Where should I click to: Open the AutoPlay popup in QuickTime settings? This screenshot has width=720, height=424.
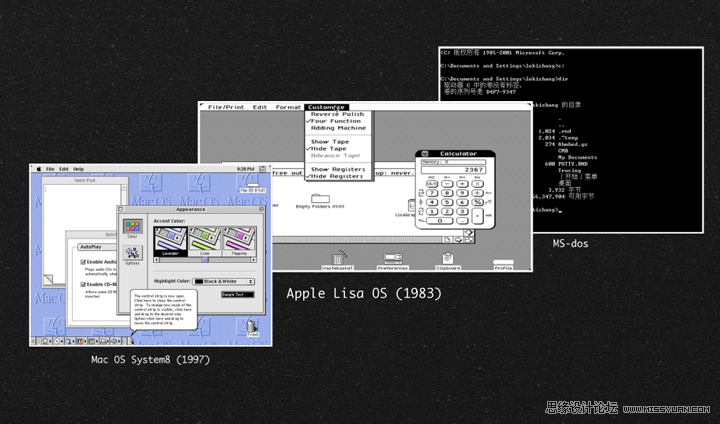pos(96,247)
